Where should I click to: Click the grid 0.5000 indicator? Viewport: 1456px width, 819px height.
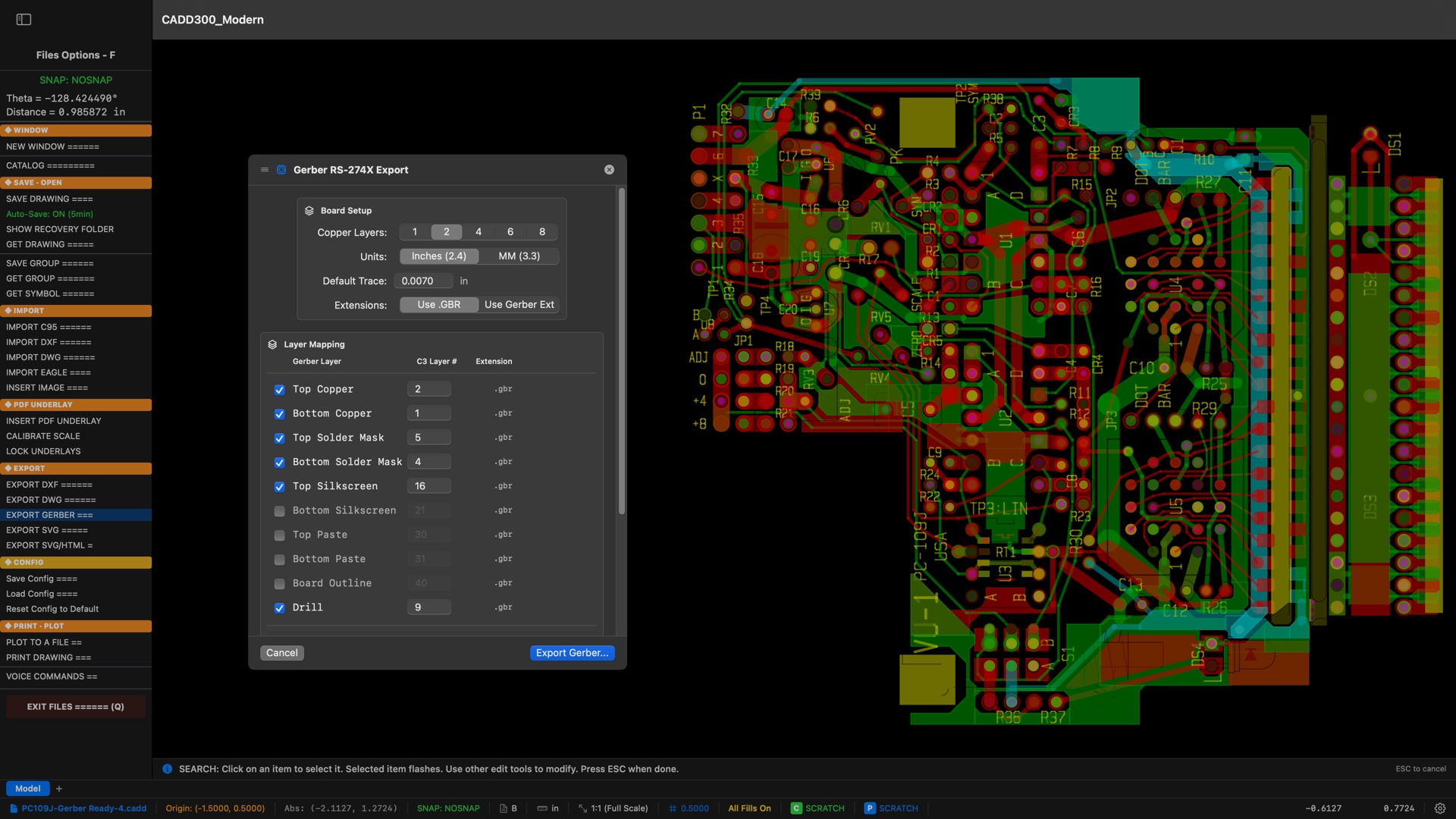[x=689, y=808]
